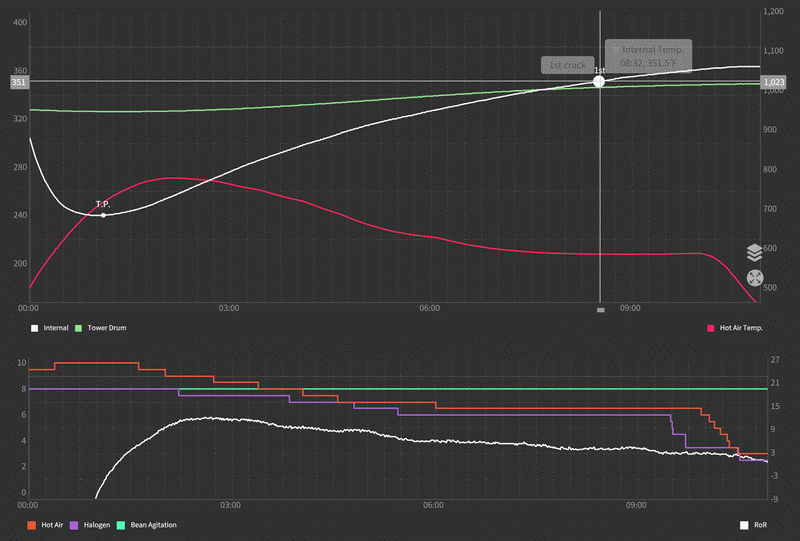Click the 351 left axis value tag
This screenshot has width=800, height=541.
18,82
